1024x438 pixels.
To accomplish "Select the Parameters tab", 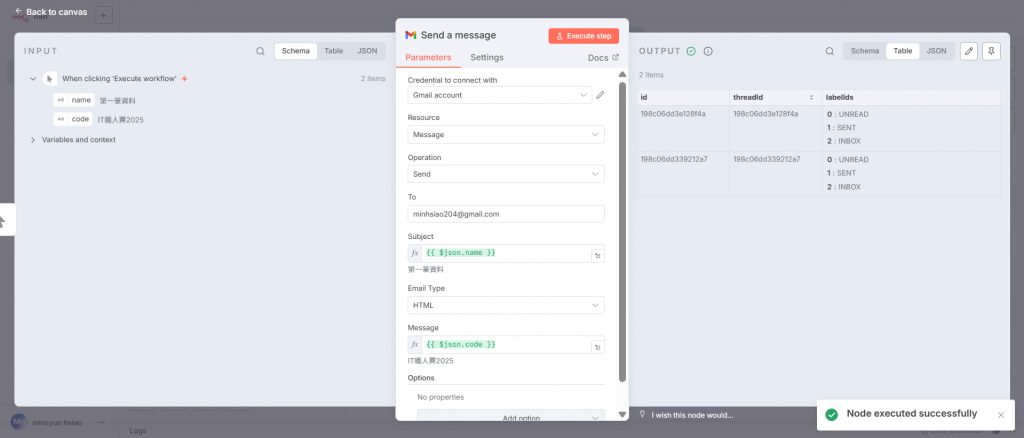I will tap(428, 57).
